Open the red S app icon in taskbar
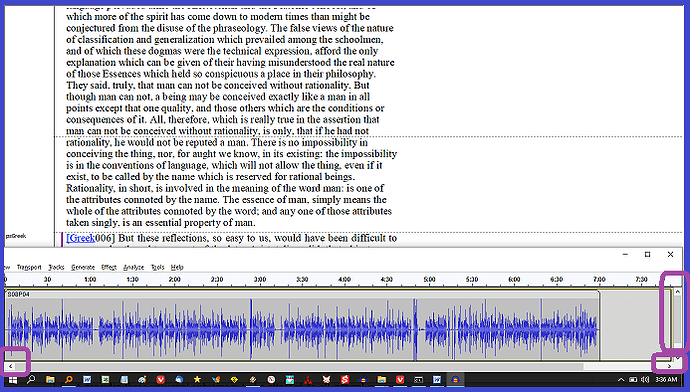The height and width of the screenshot is (392, 690). tap(345, 379)
